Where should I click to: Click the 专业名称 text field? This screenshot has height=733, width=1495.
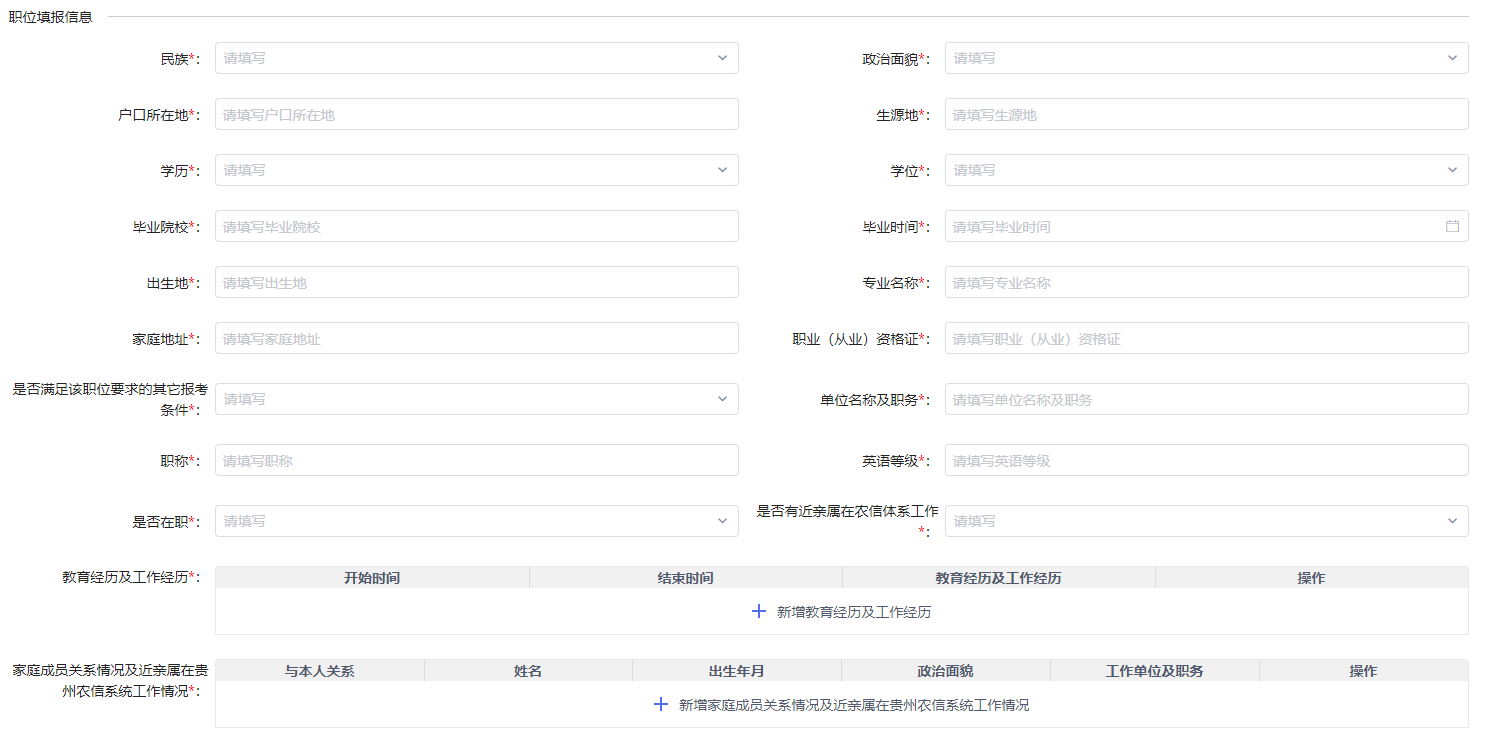1206,282
